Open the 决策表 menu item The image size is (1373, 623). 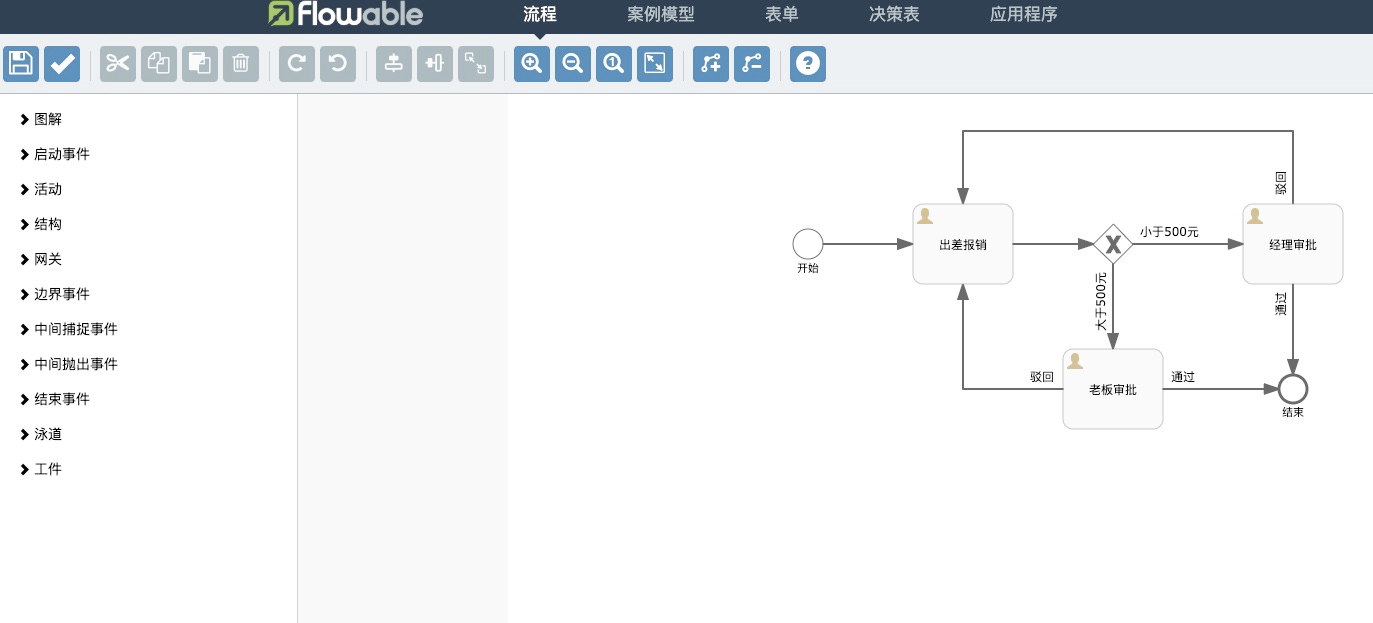pos(892,14)
